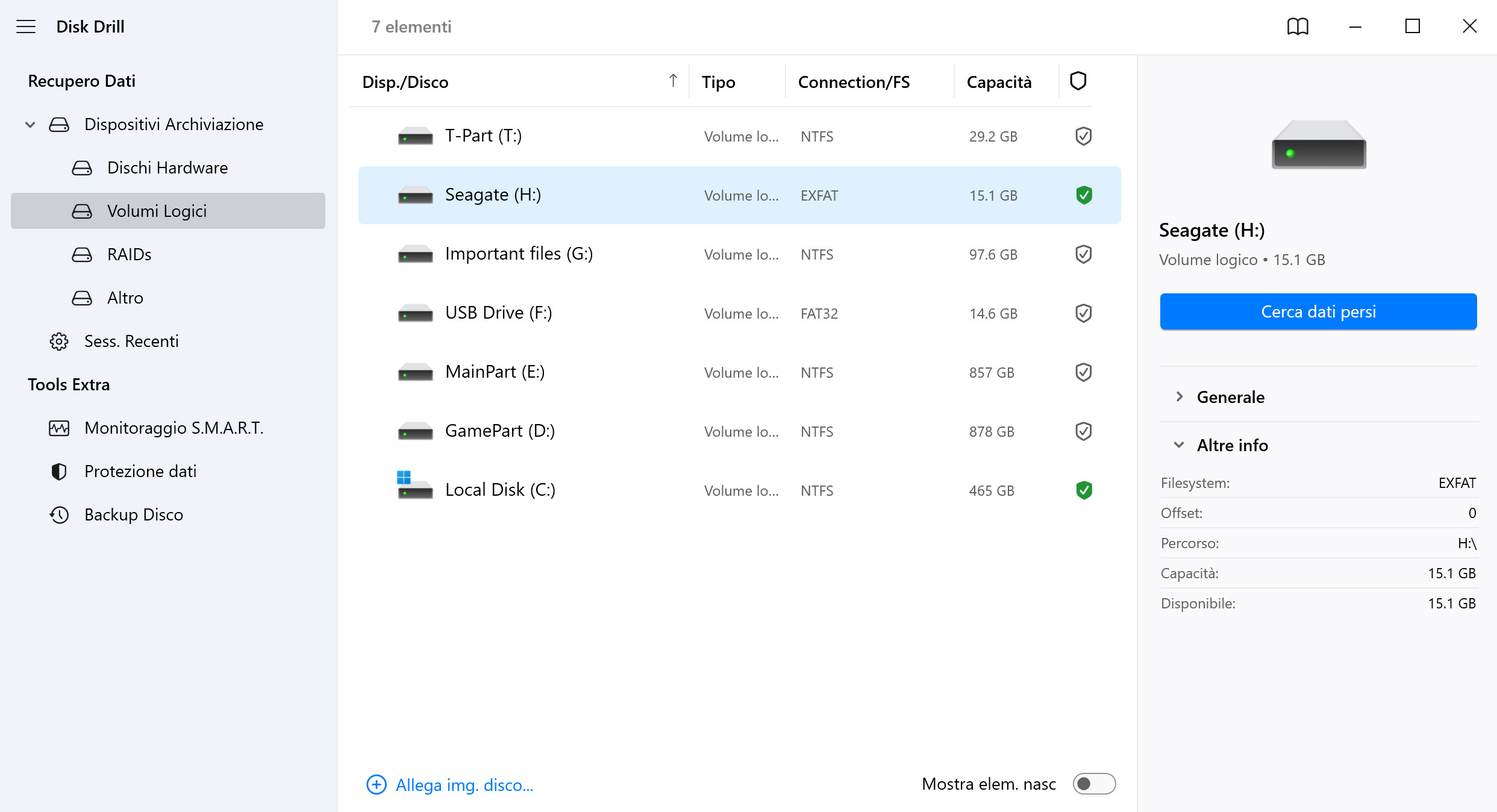Click the GamePart (D:) protection shield

click(1084, 431)
